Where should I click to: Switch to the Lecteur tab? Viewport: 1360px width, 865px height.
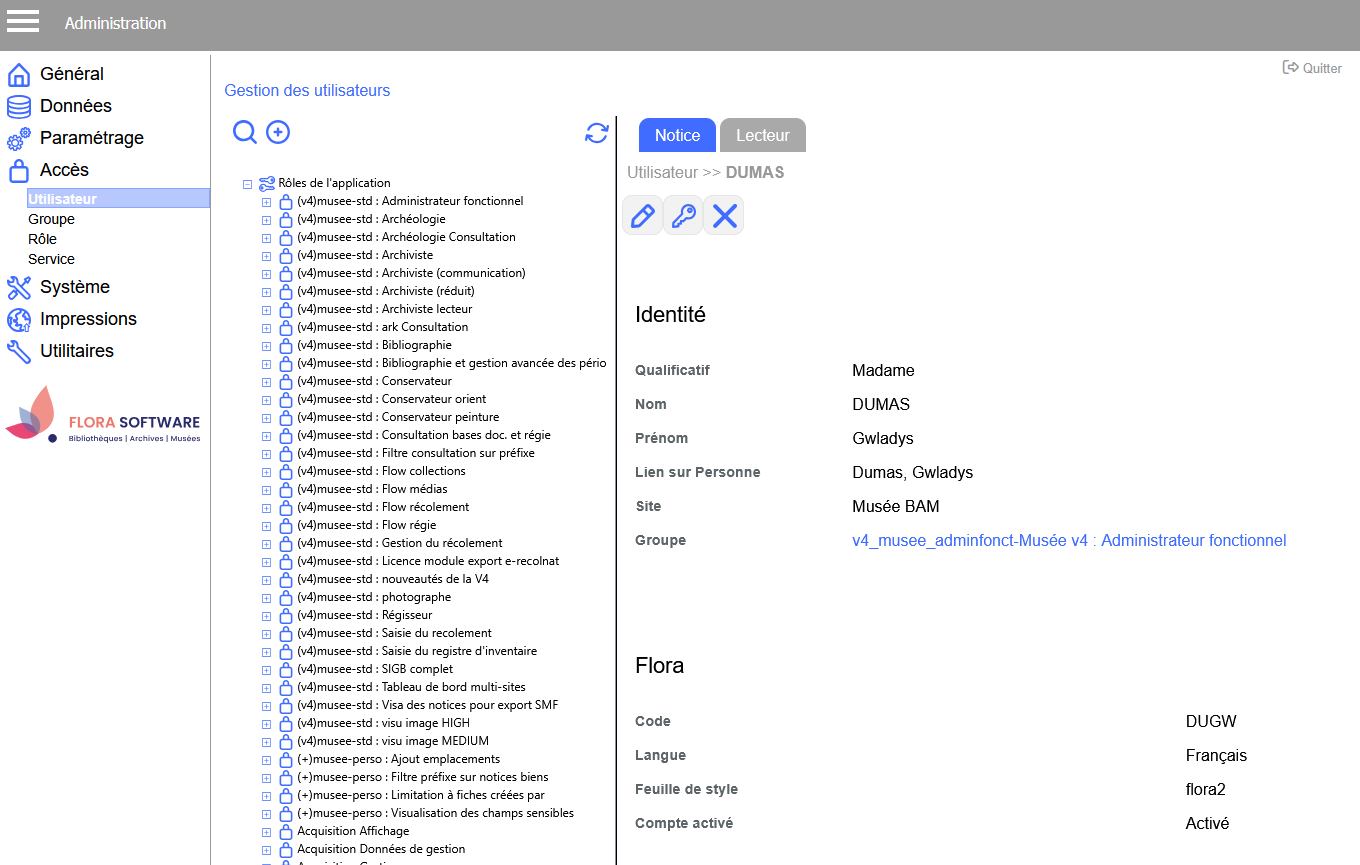(762, 135)
